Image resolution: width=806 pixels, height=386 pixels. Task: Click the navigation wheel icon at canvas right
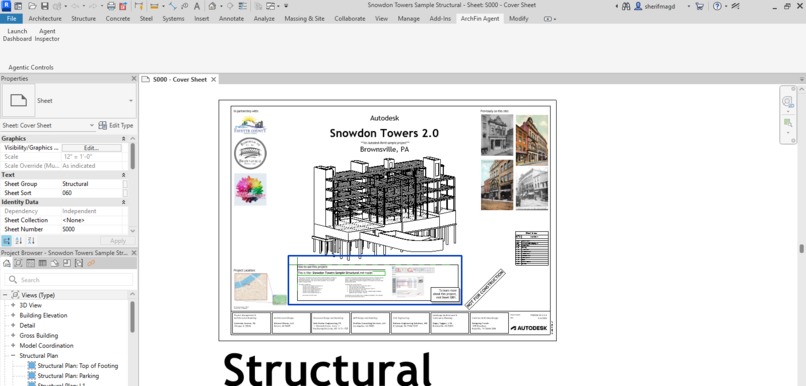click(787, 102)
